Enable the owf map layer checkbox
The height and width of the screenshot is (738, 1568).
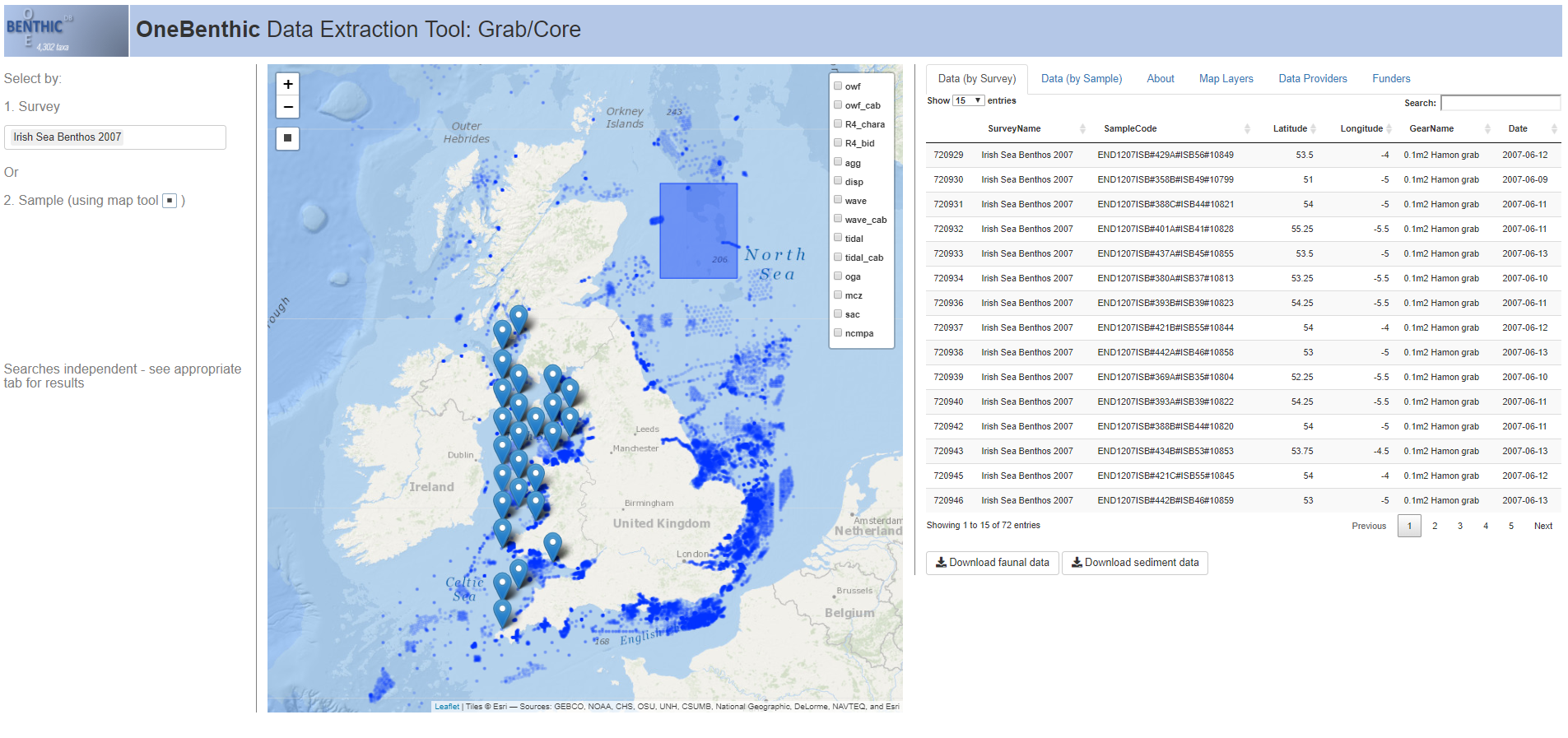838,86
